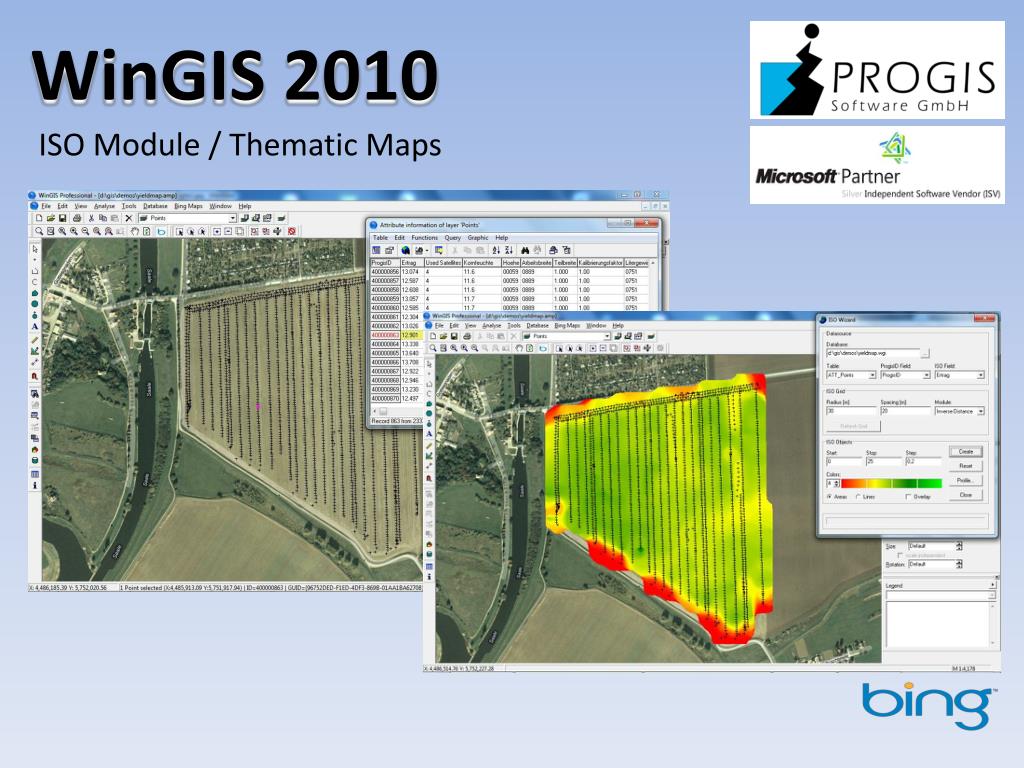Screen dimensions: 1024x768
Task: Click red stop icon at left toolbar end
Action: tap(291, 231)
